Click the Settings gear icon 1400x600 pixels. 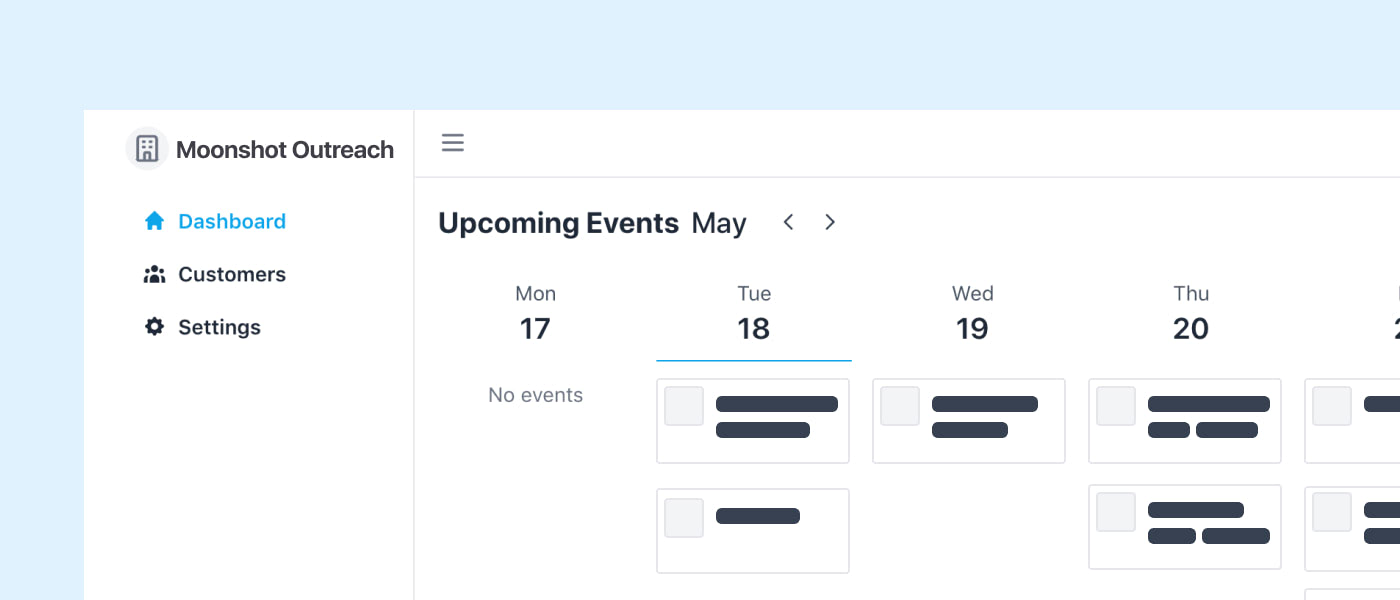coord(154,327)
